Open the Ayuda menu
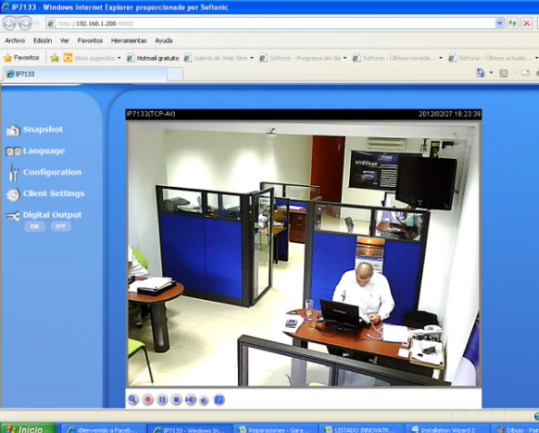The width and height of the screenshot is (539, 433). tap(164, 41)
